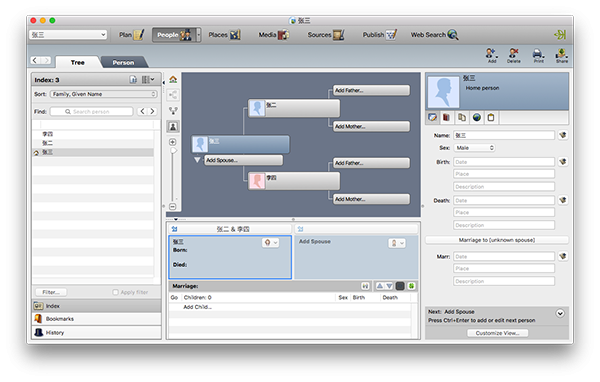Select 李四 pedigree box with pink portrait
Viewport: 600px width, 382px height.
pos(294,181)
